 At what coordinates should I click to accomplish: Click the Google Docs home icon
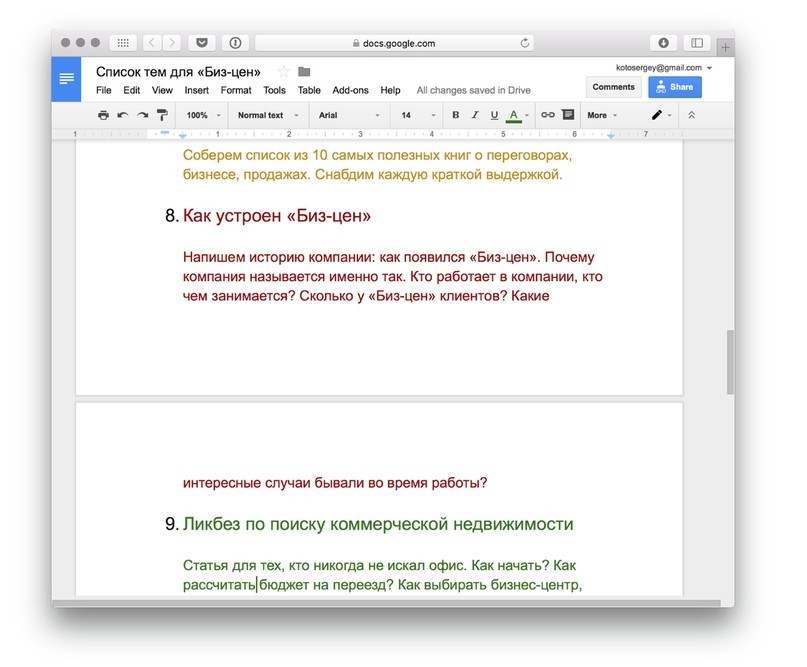pos(66,79)
